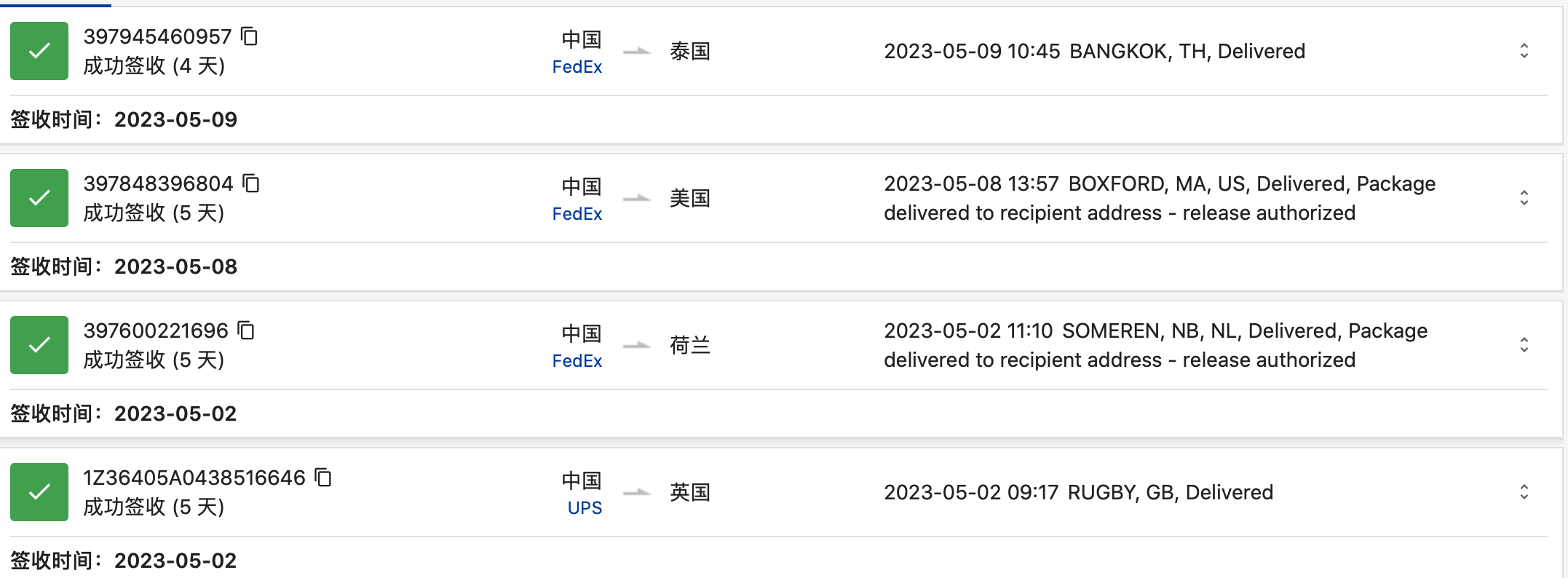The width and height of the screenshot is (1568, 578).
Task: Copy tracking number 397600221696
Action: [247, 330]
